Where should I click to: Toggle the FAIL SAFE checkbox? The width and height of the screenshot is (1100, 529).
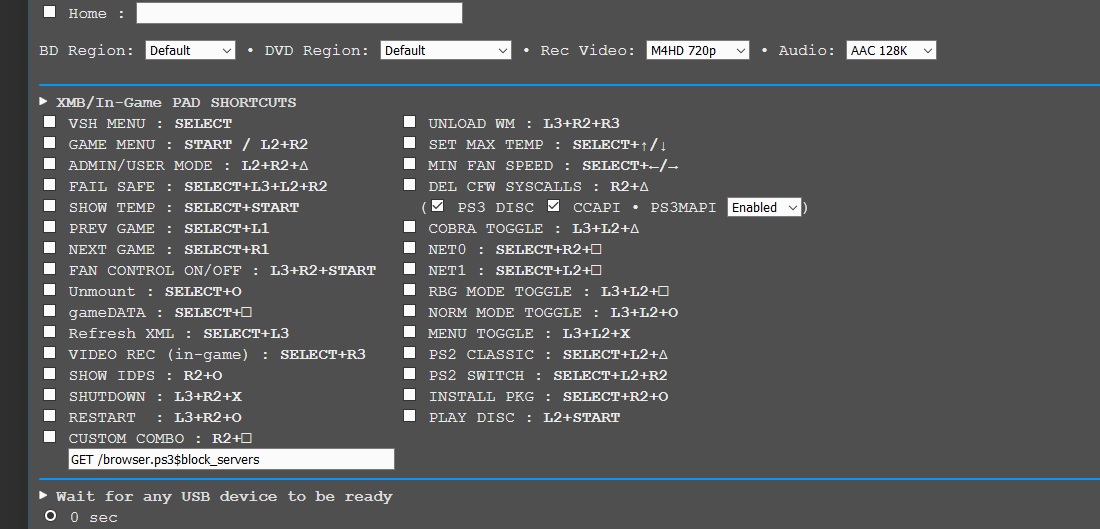pyautogui.click(x=49, y=185)
